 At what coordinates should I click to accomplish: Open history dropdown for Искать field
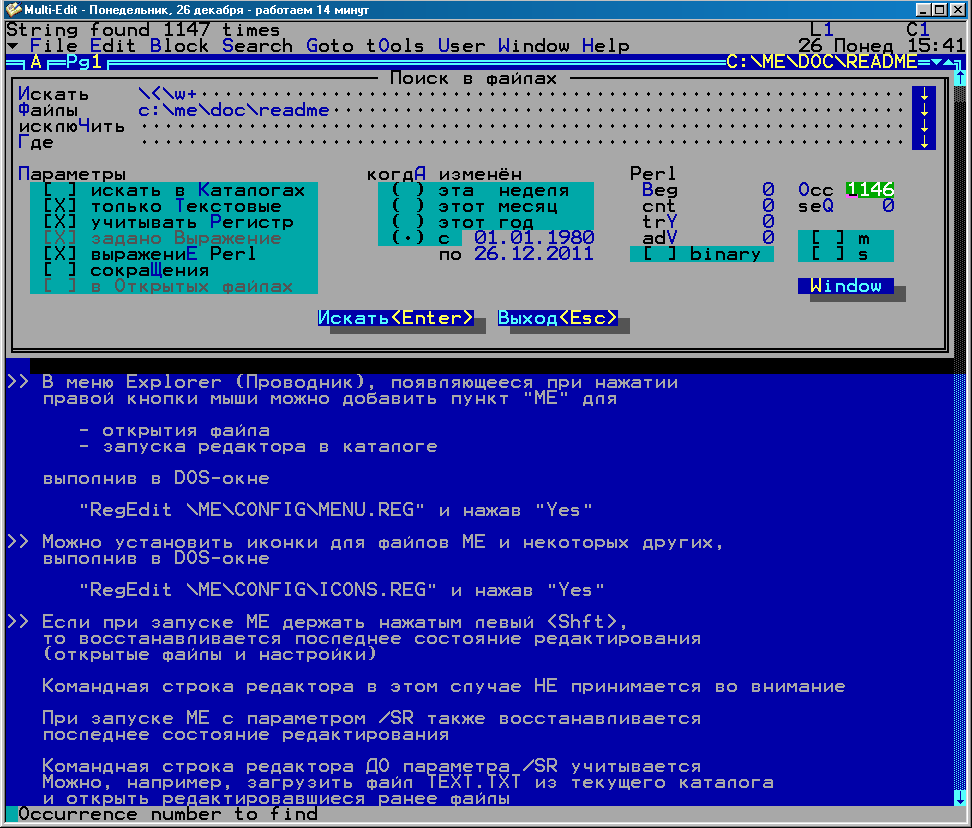924,94
